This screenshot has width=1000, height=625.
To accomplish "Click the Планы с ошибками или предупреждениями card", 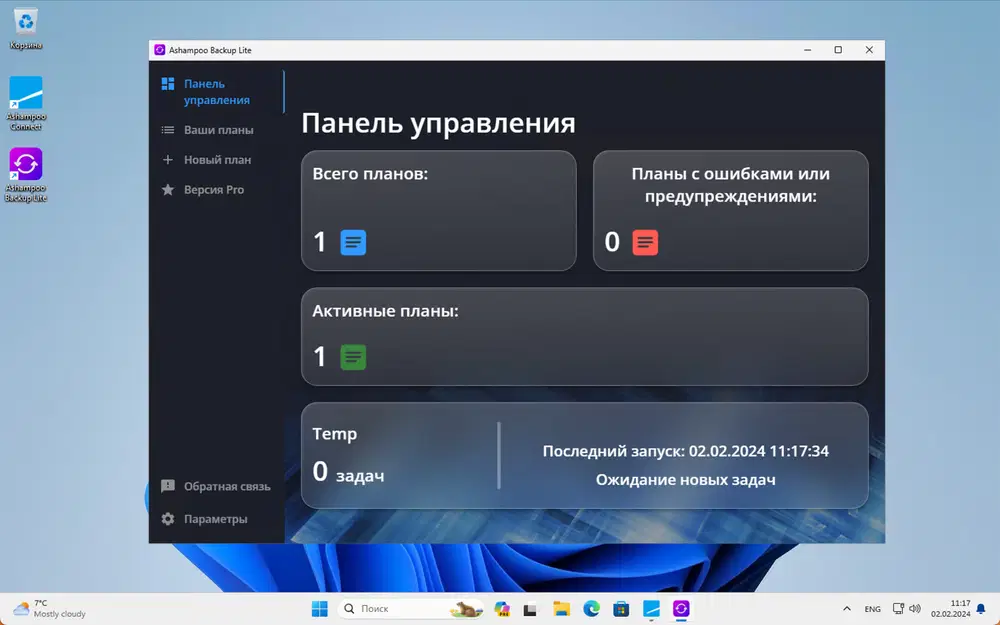I will point(731,211).
